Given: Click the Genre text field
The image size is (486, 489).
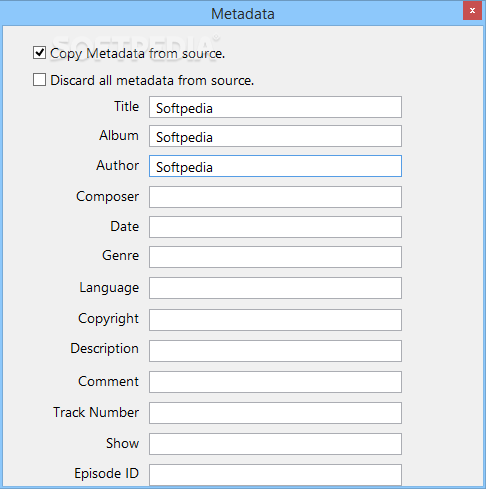Looking at the screenshot, I should pos(275,257).
